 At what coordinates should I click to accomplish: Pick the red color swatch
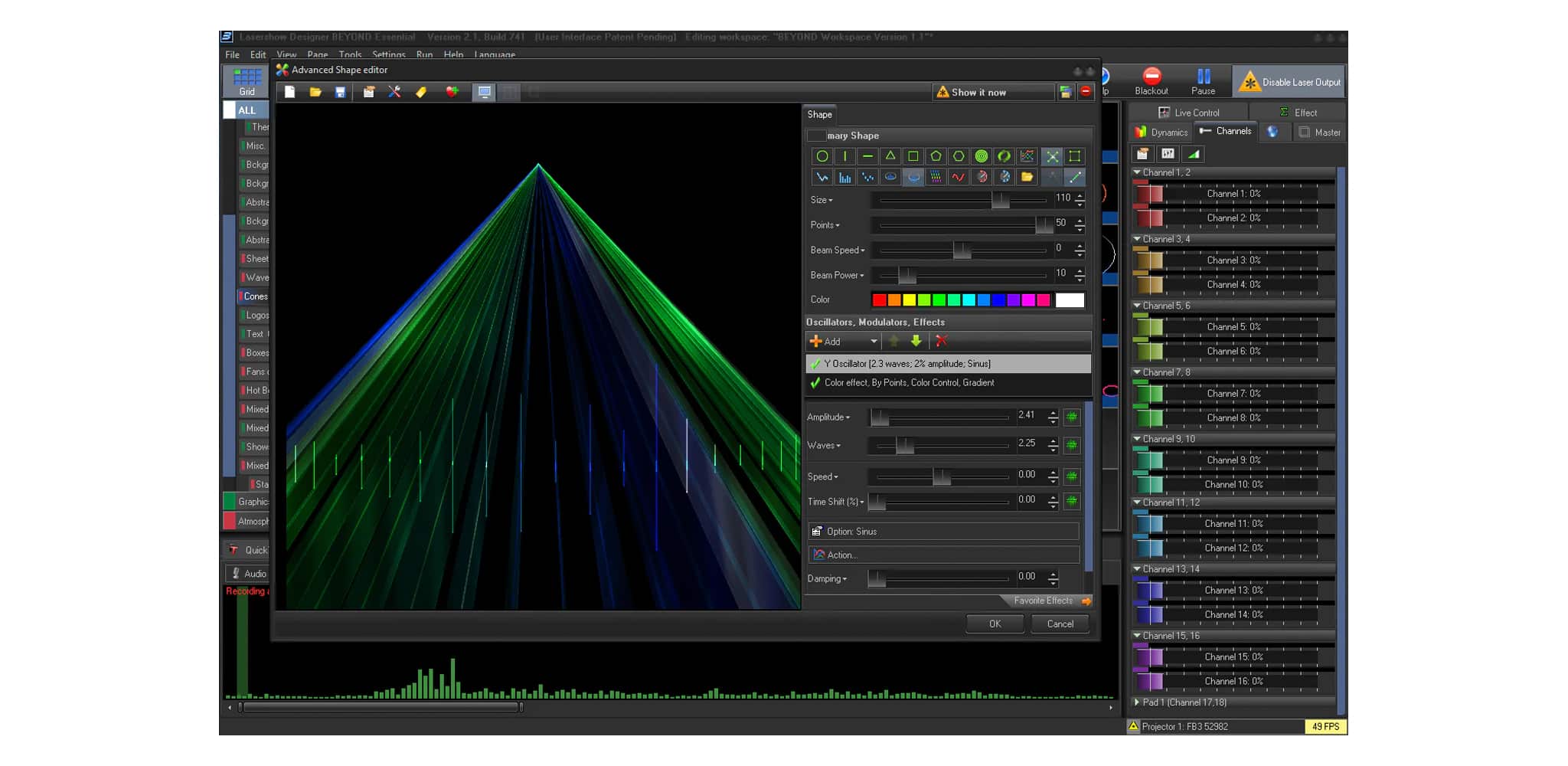click(x=879, y=300)
